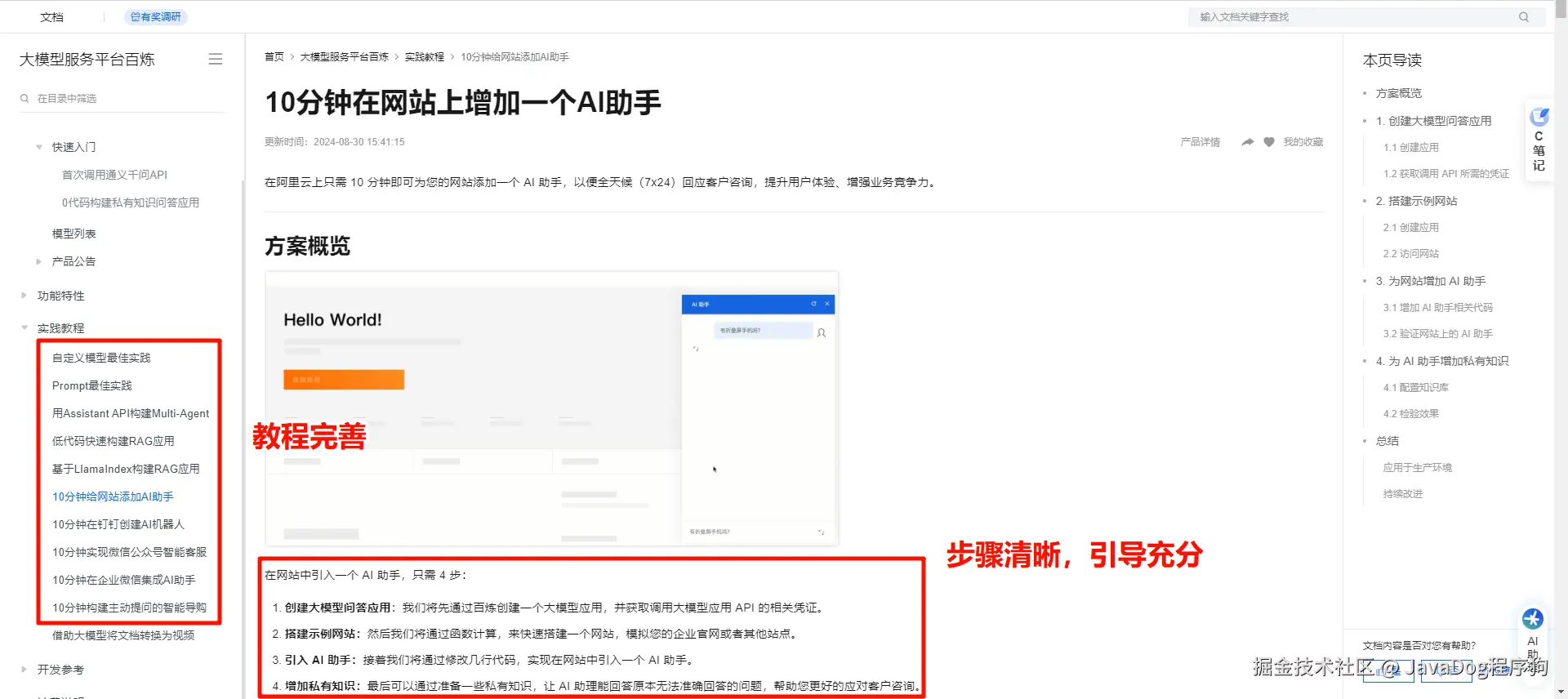The width and height of the screenshot is (1568, 699).
Task: Open 自定义模型最佳实践 tutorial
Action: pyautogui.click(x=101, y=358)
